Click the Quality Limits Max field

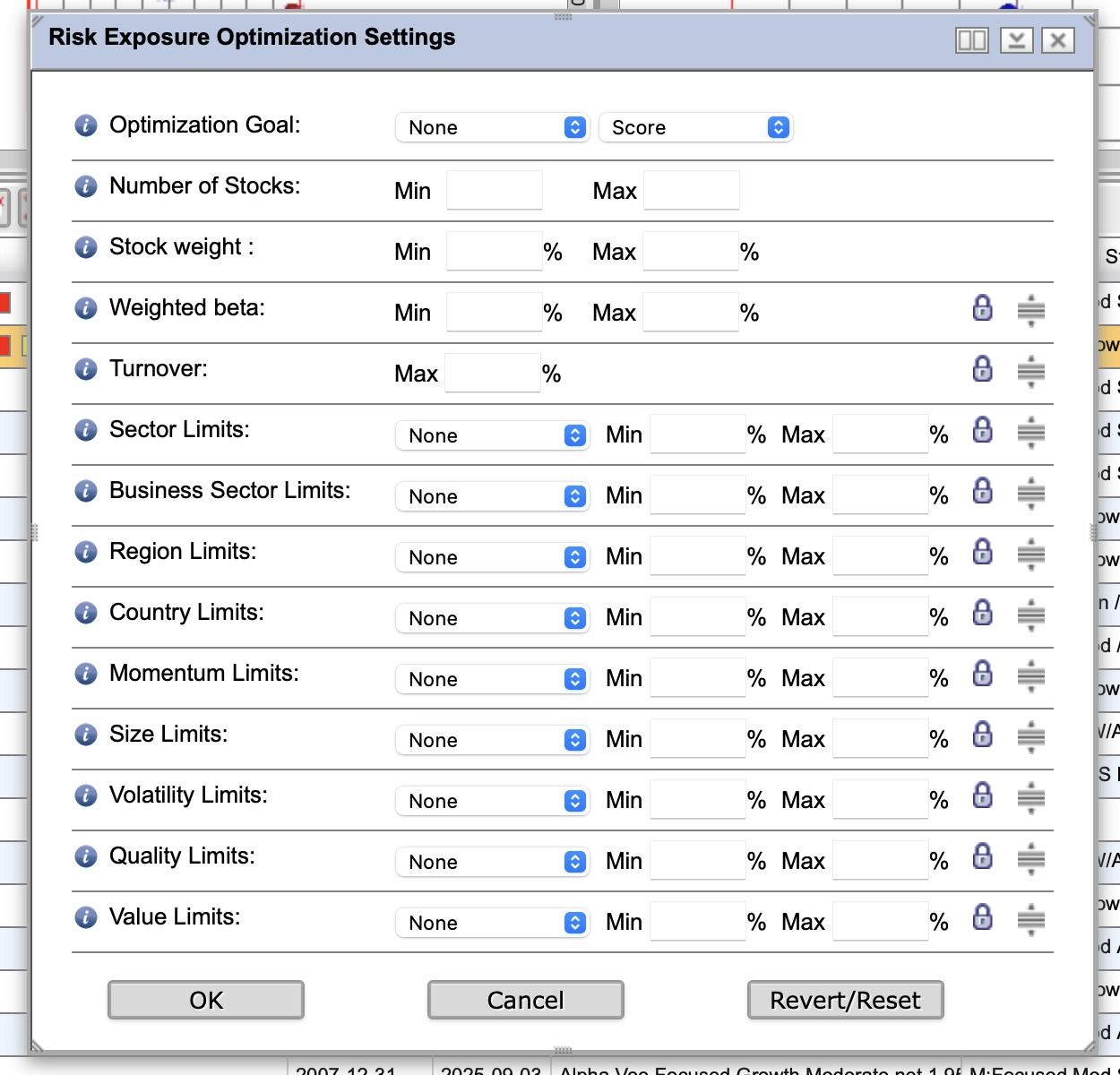880,861
